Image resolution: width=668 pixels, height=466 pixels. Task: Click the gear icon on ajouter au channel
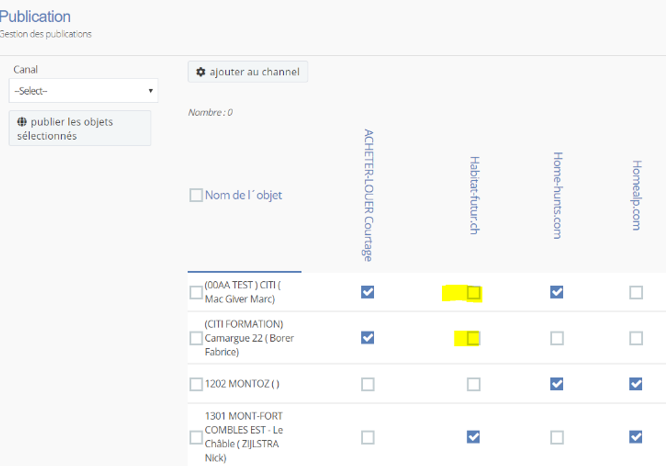click(200, 72)
